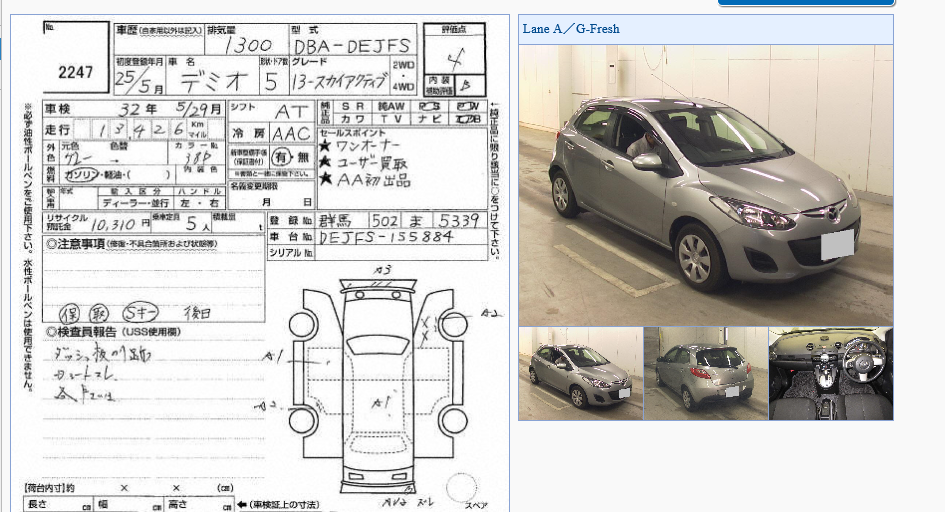Click the star icon beside AA初出品
This screenshot has width=945, height=512.
click(x=326, y=178)
